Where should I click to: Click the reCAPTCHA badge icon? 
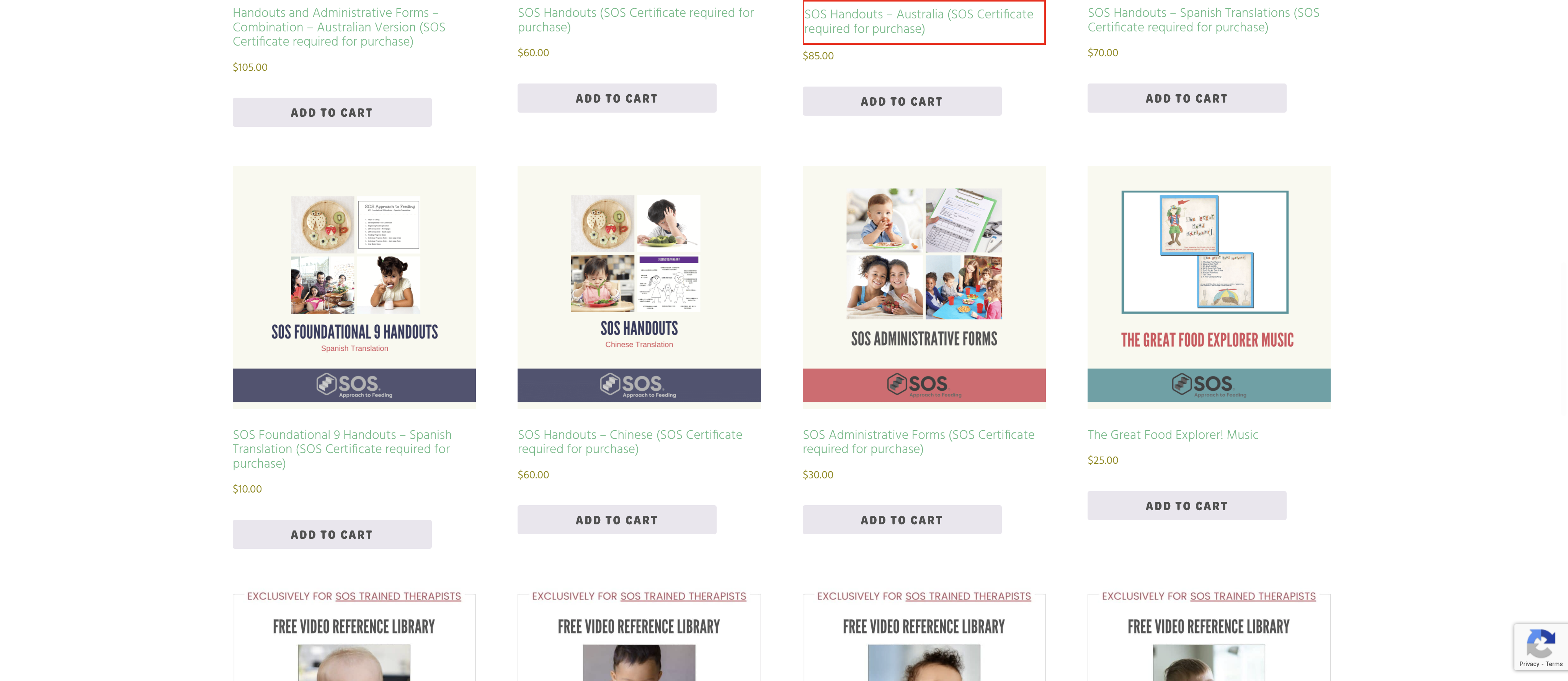click(x=1540, y=644)
